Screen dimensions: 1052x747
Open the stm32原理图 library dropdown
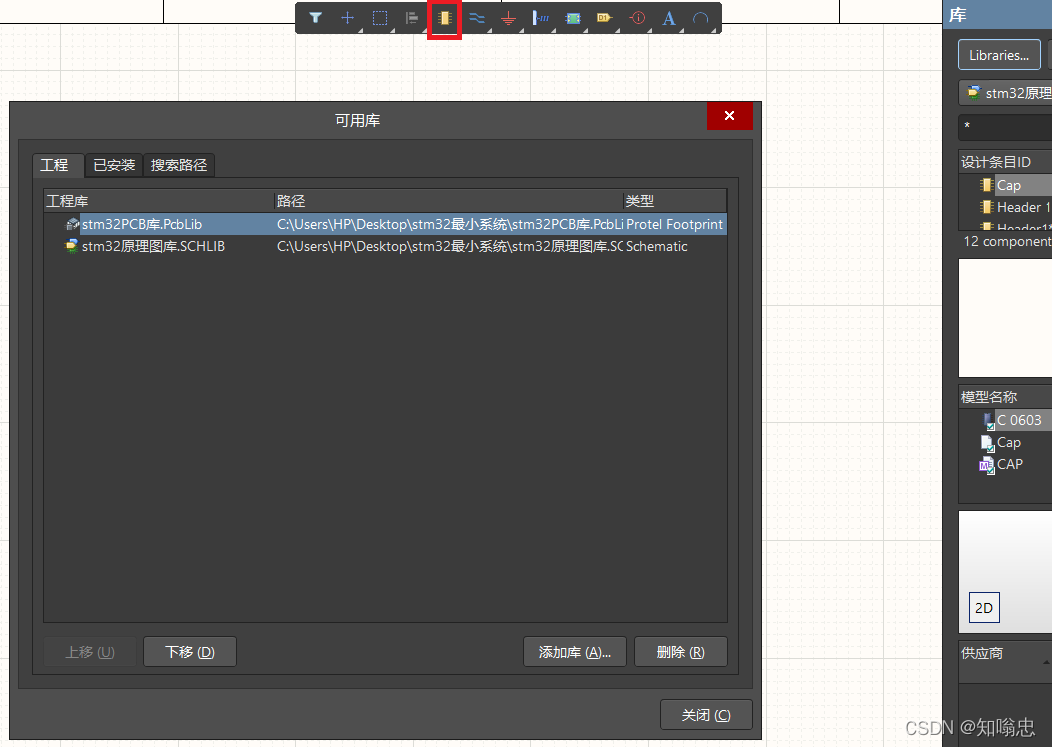click(x=1005, y=93)
